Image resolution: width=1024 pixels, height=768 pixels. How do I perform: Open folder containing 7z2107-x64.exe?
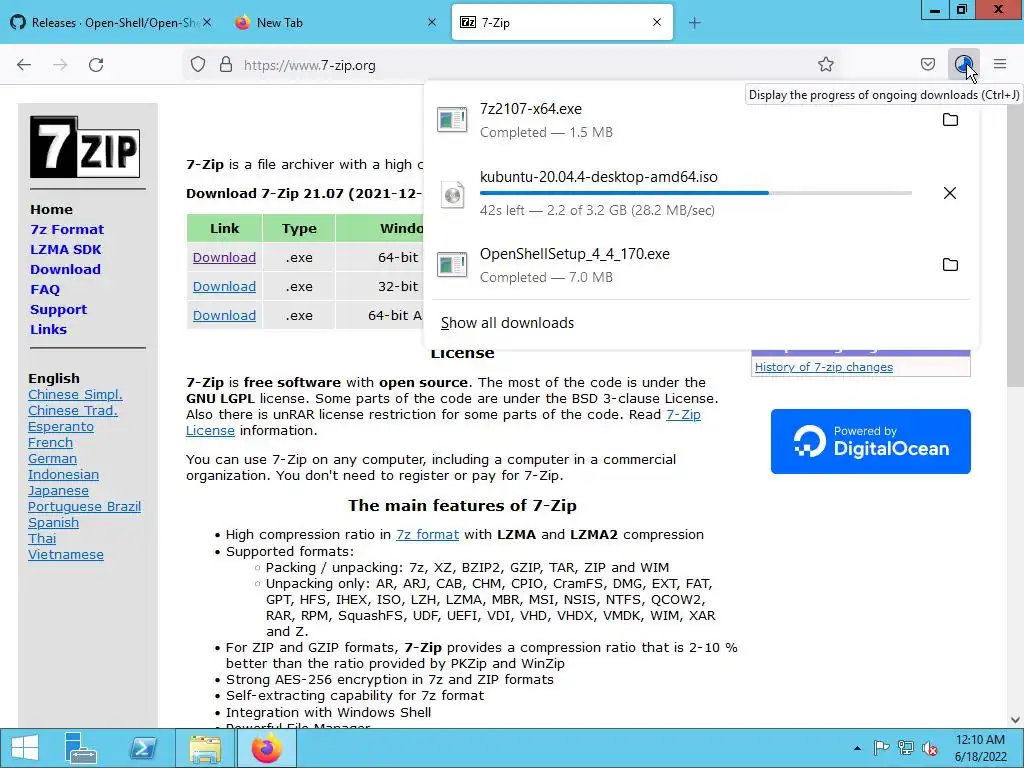click(x=950, y=120)
